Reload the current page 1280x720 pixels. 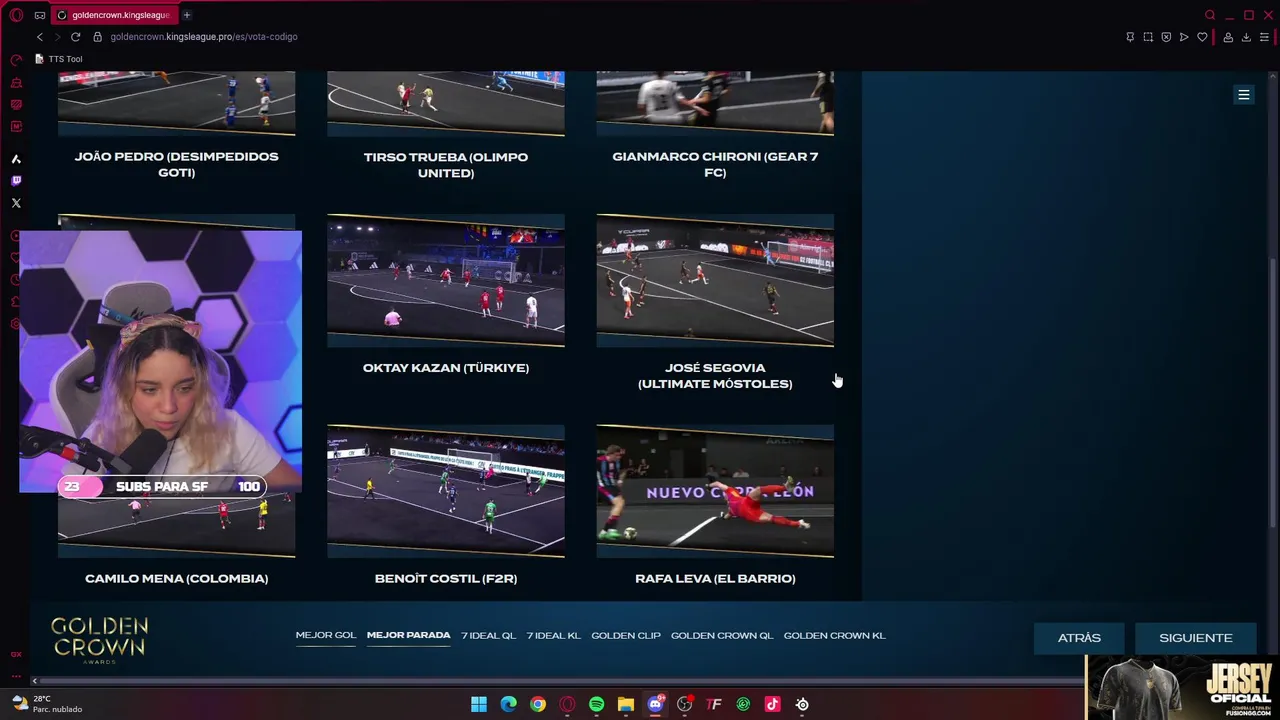75,37
